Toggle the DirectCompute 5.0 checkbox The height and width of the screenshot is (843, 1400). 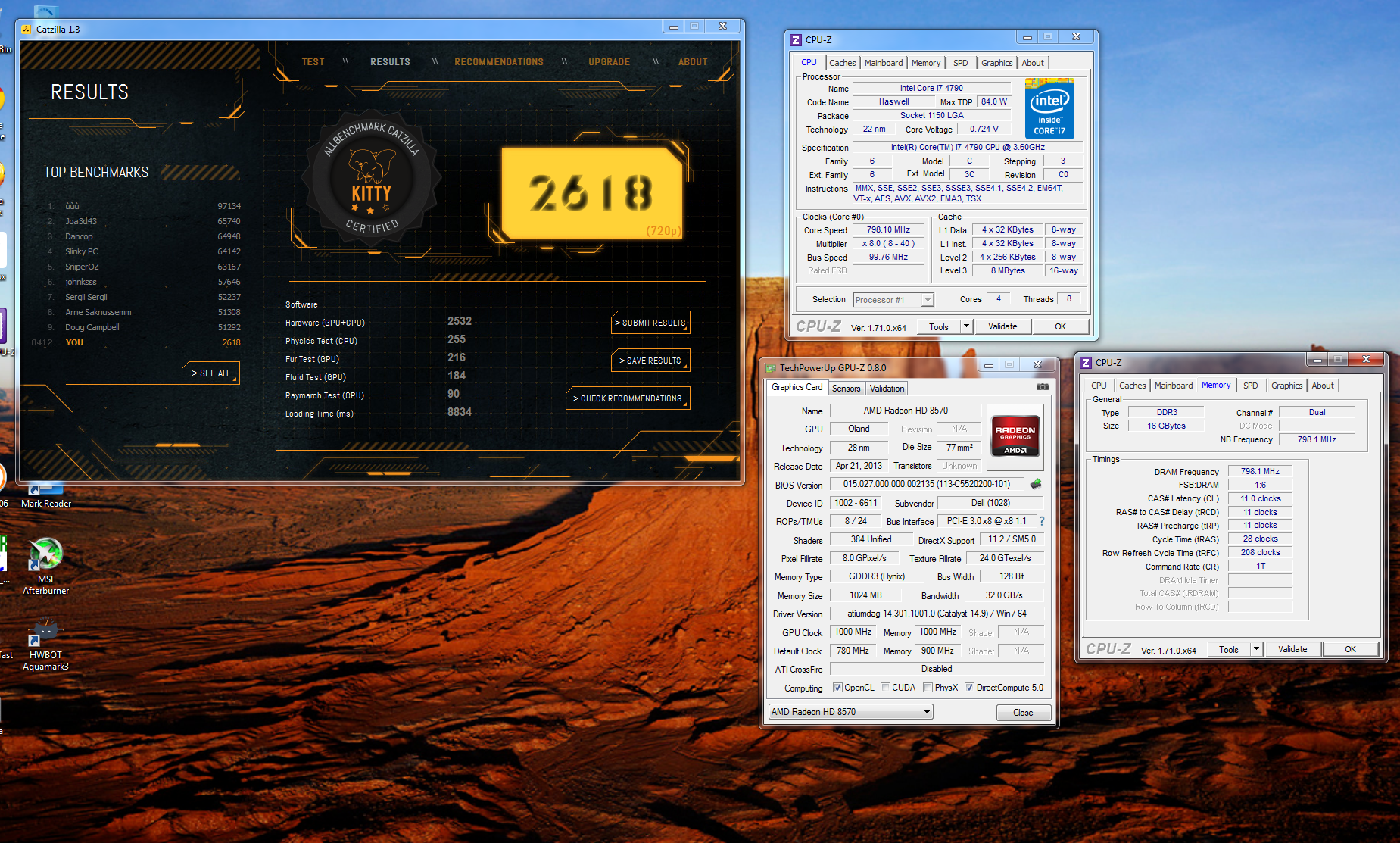969,688
